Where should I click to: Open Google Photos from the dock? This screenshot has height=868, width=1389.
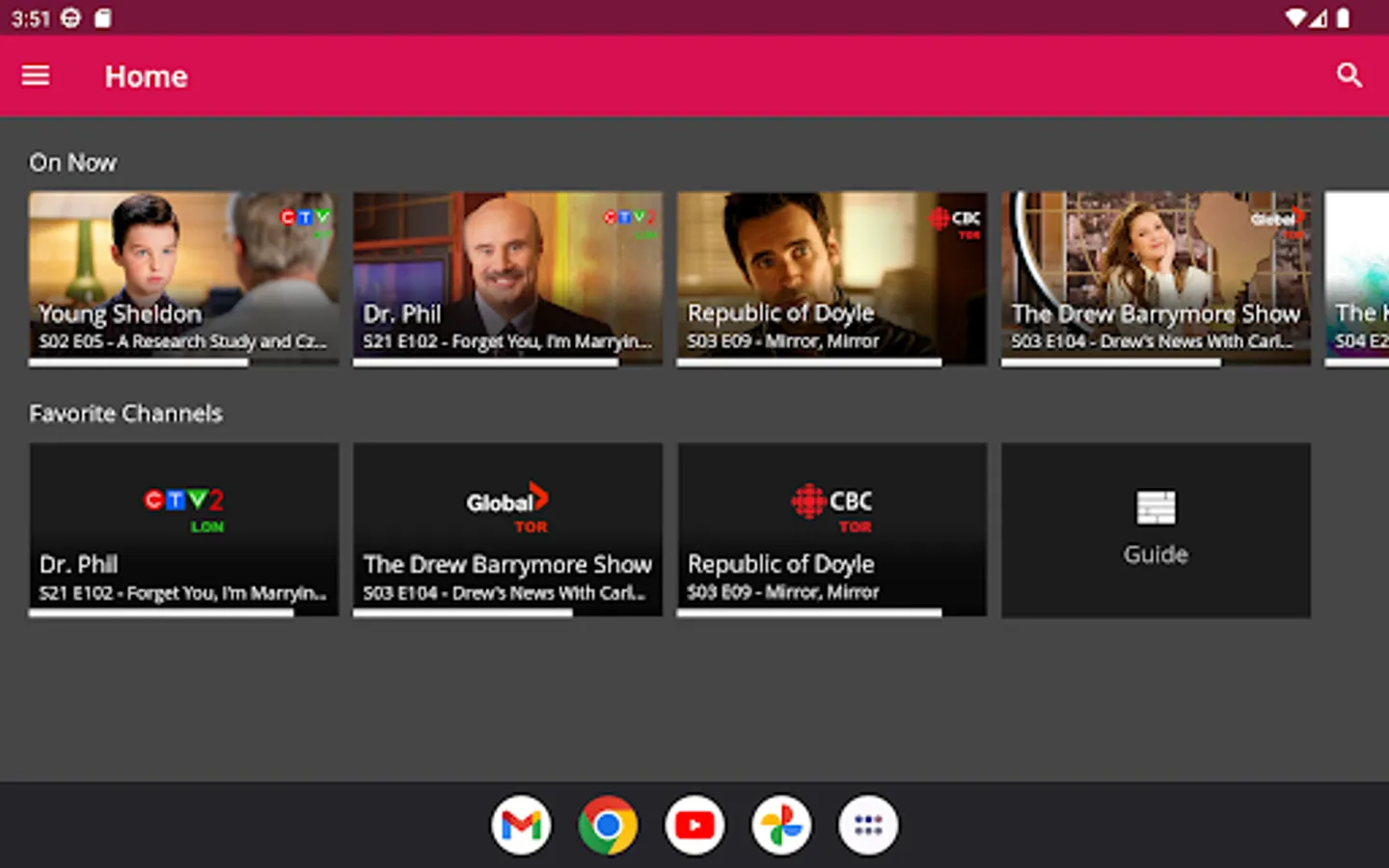pyautogui.click(x=781, y=825)
